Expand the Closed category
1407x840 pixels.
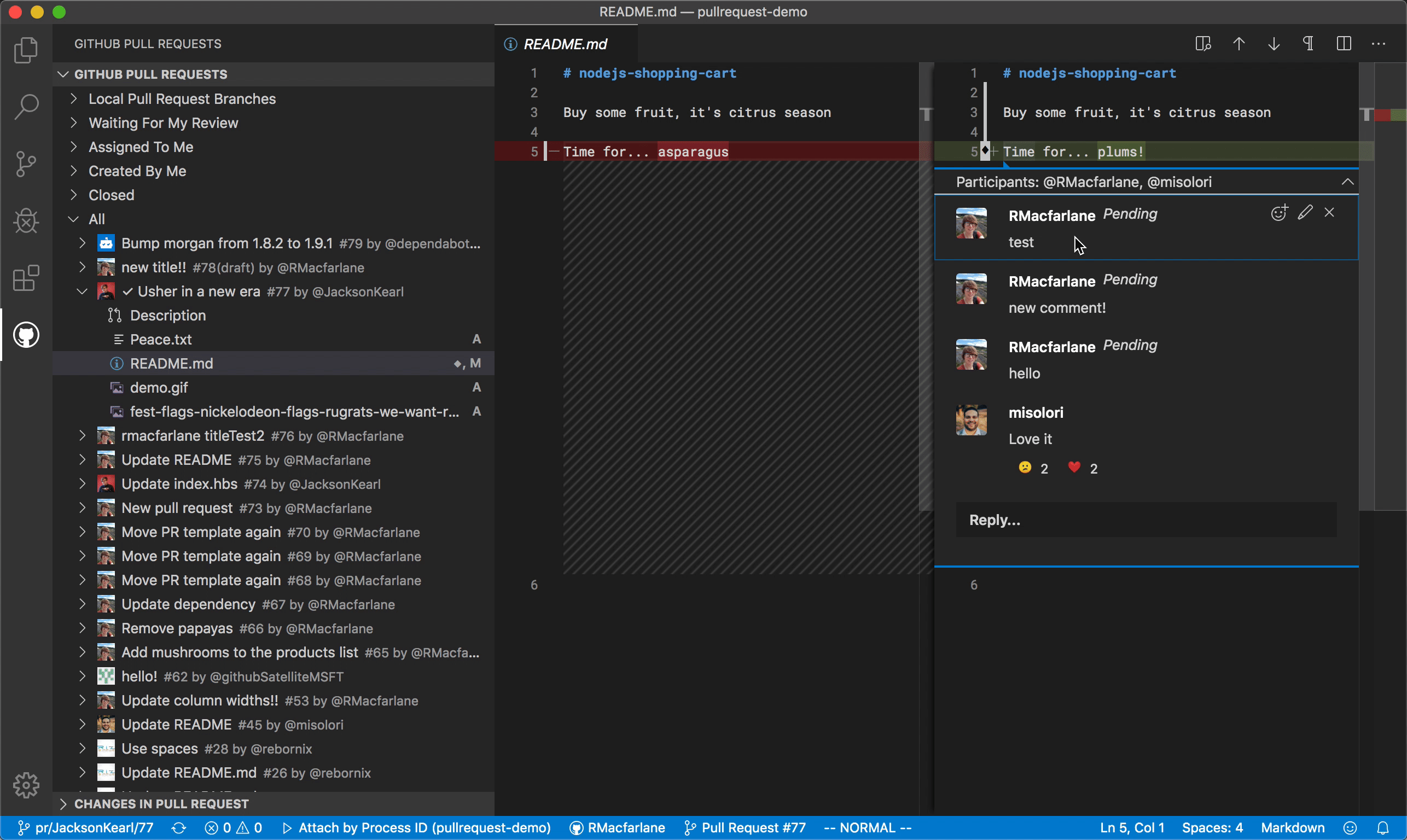274,195
